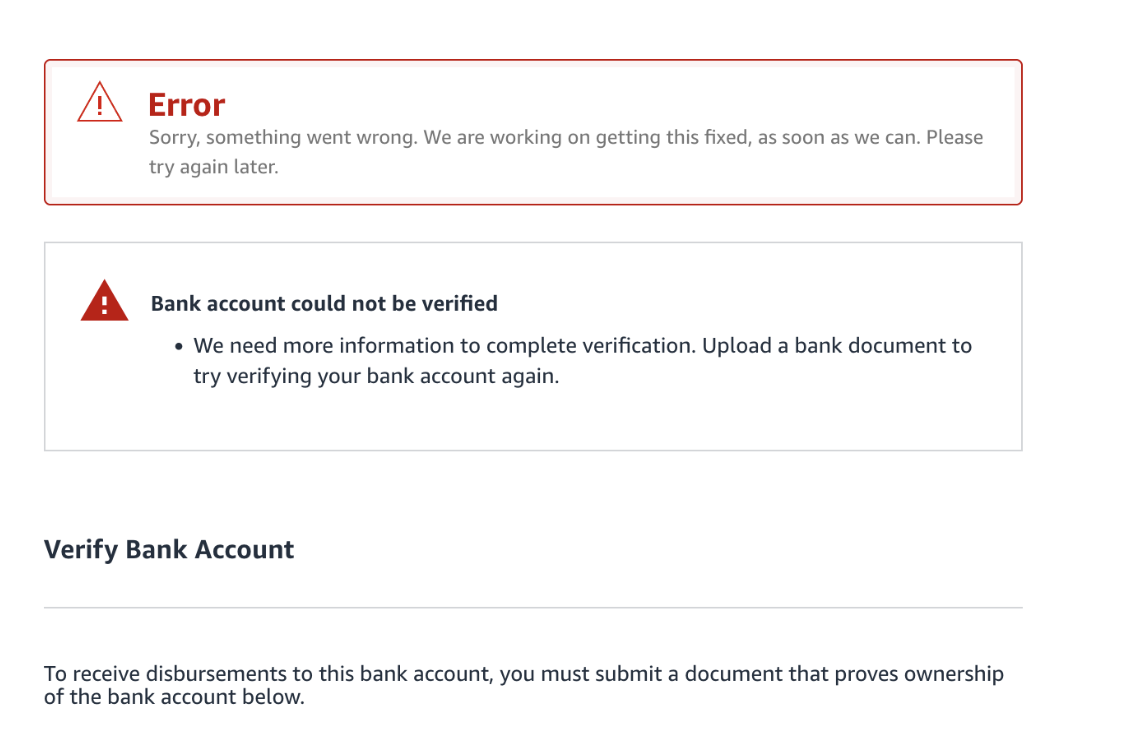Click the 'We are working on getting this fixed' sentence

(x=586, y=137)
